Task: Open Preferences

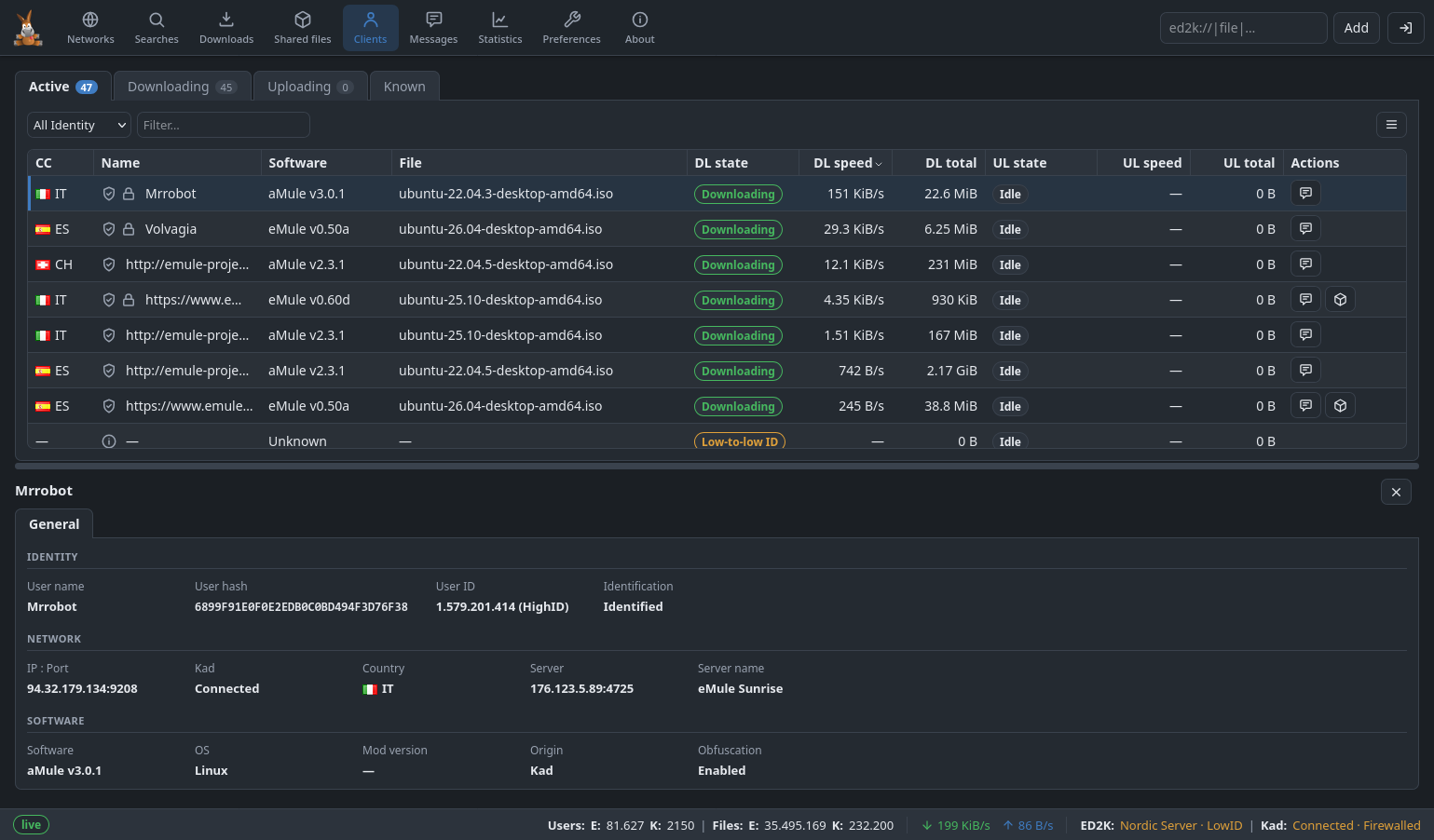Action: pyautogui.click(x=571, y=28)
